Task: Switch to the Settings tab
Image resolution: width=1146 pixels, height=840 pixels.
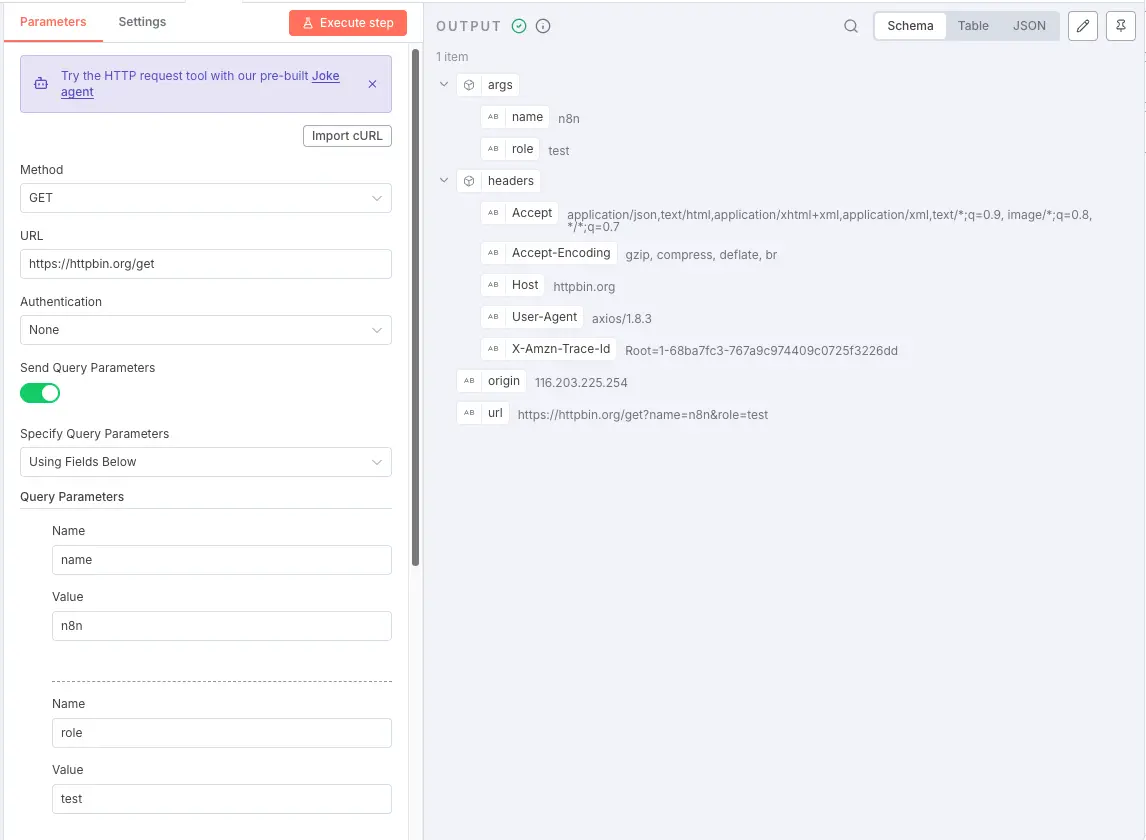Action: pyautogui.click(x=141, y=21)
